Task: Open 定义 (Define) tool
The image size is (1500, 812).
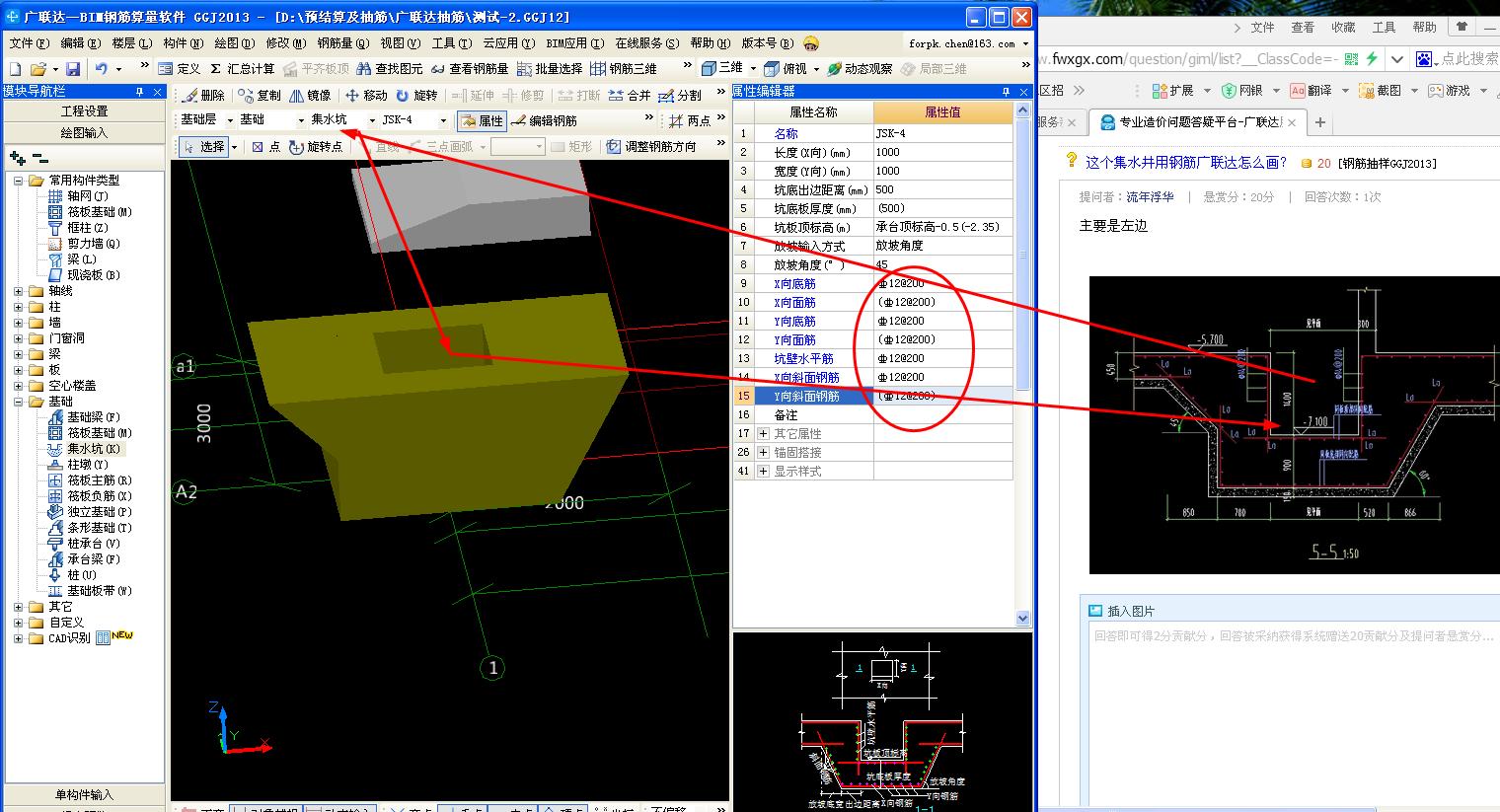Action: pos(179,69)
